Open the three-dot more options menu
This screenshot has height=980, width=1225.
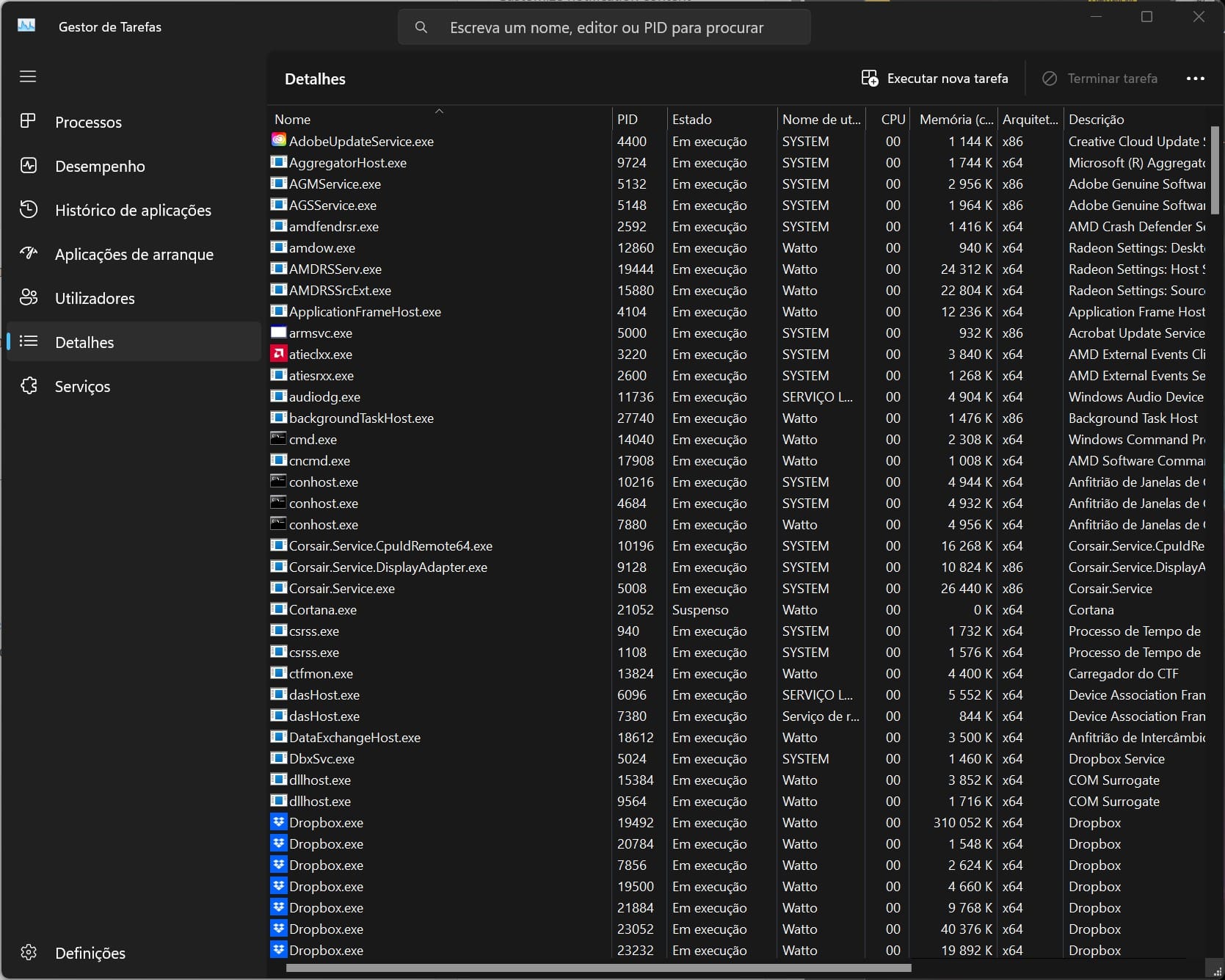pyautogui.click(x=1195, y=79)
